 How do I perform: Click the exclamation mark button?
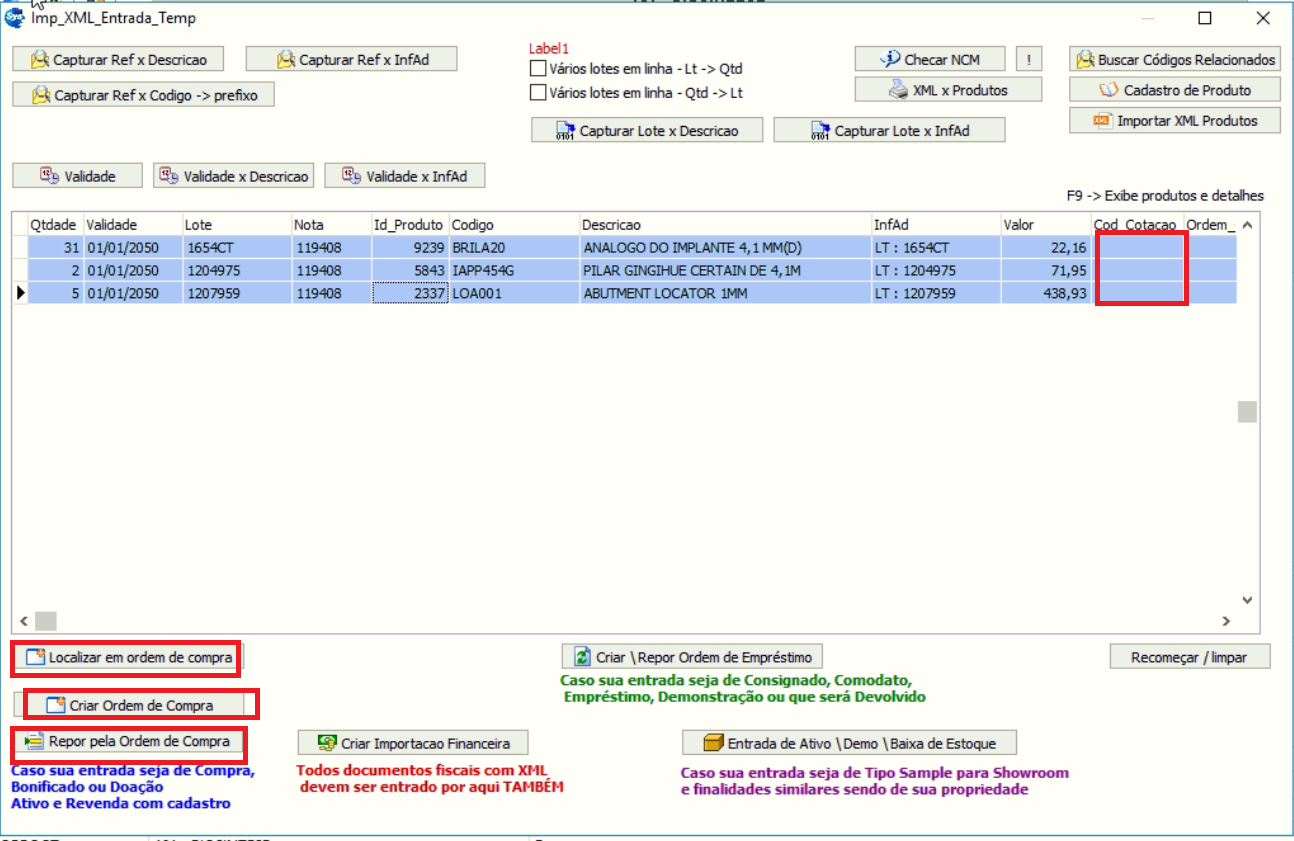tap(1029, 60)
